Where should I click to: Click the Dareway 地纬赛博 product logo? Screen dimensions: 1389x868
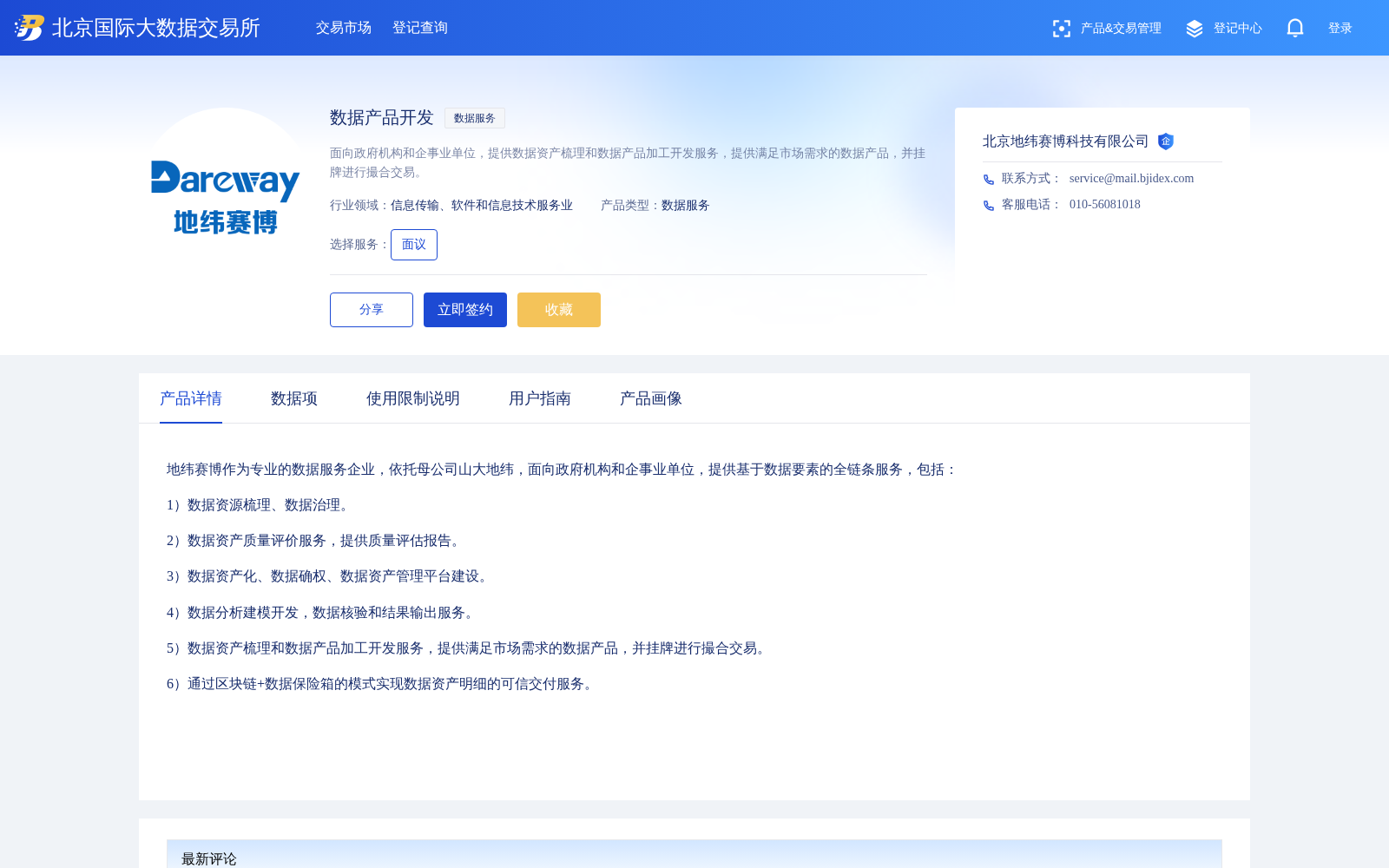point(226,198)
